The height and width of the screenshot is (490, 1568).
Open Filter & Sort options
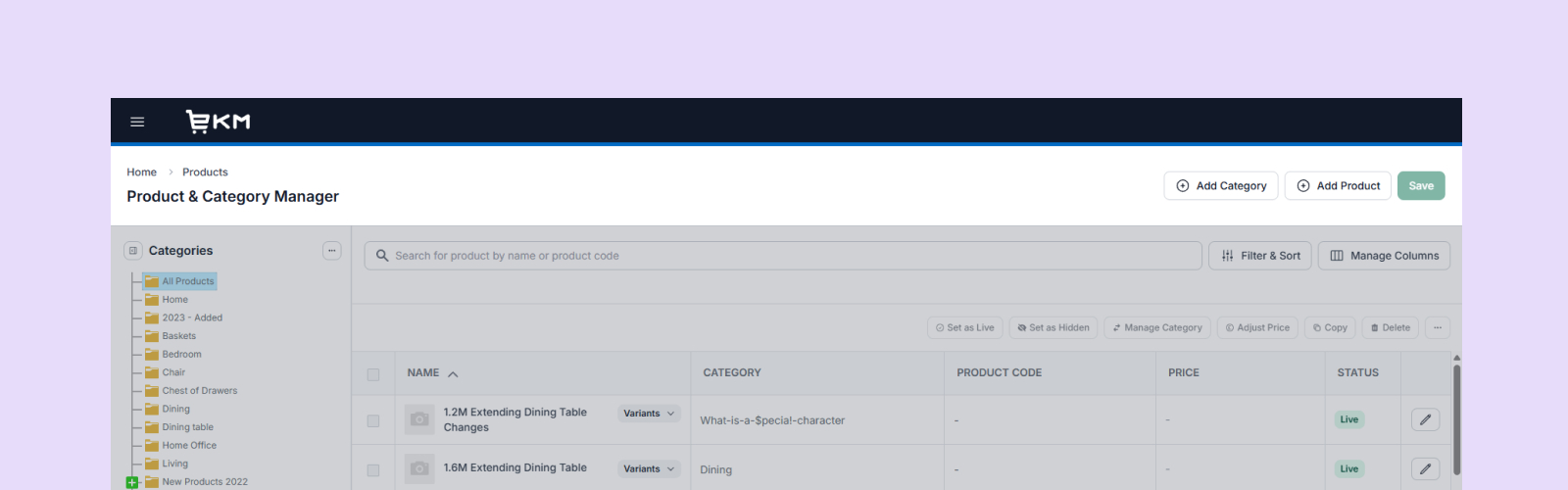point(1260,256)
